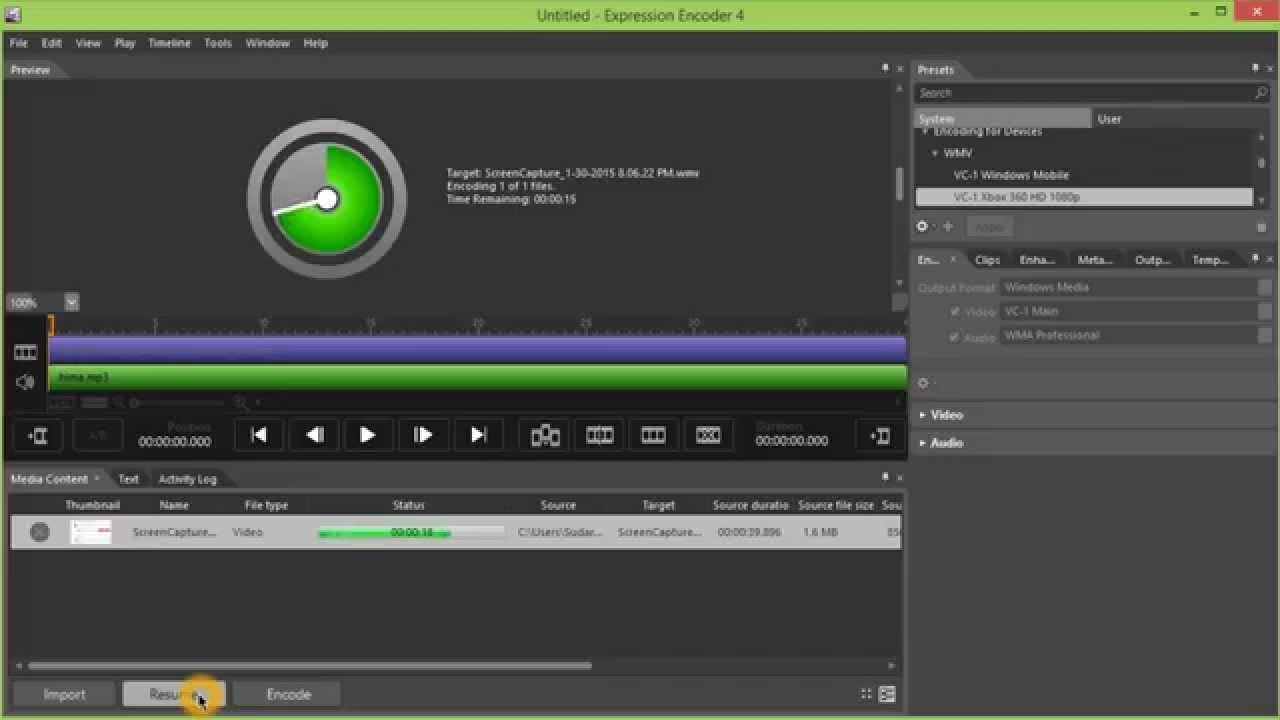The width and height of the screenshot is (1280, 720).
Task: Go to the start of the timeline
Action: click(258, 435)
